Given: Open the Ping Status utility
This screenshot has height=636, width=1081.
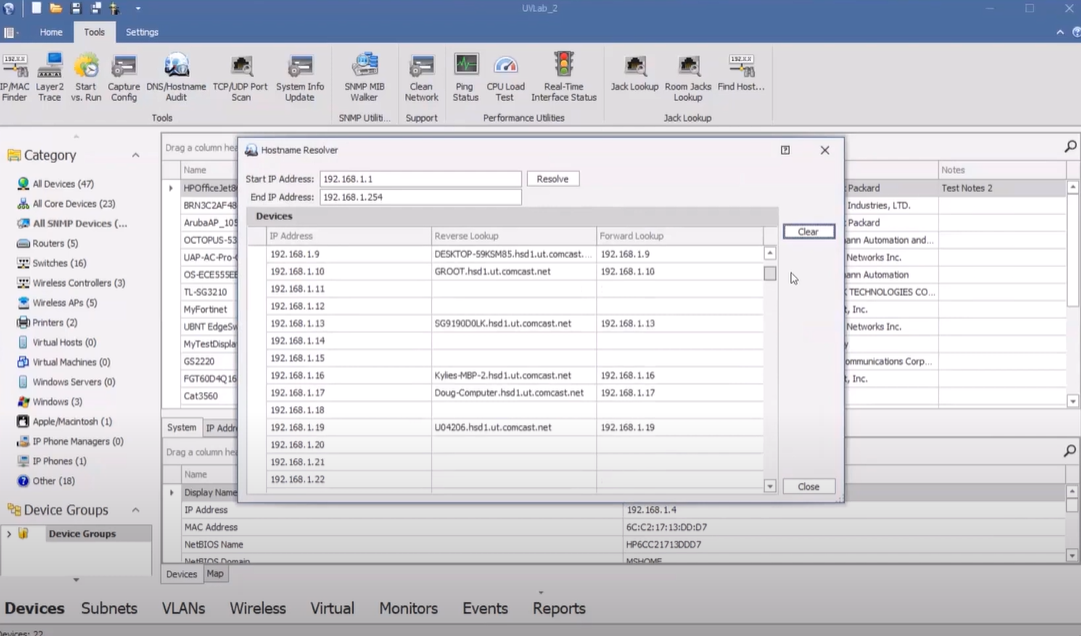Looking at the screenshot, I should [465, 78].
